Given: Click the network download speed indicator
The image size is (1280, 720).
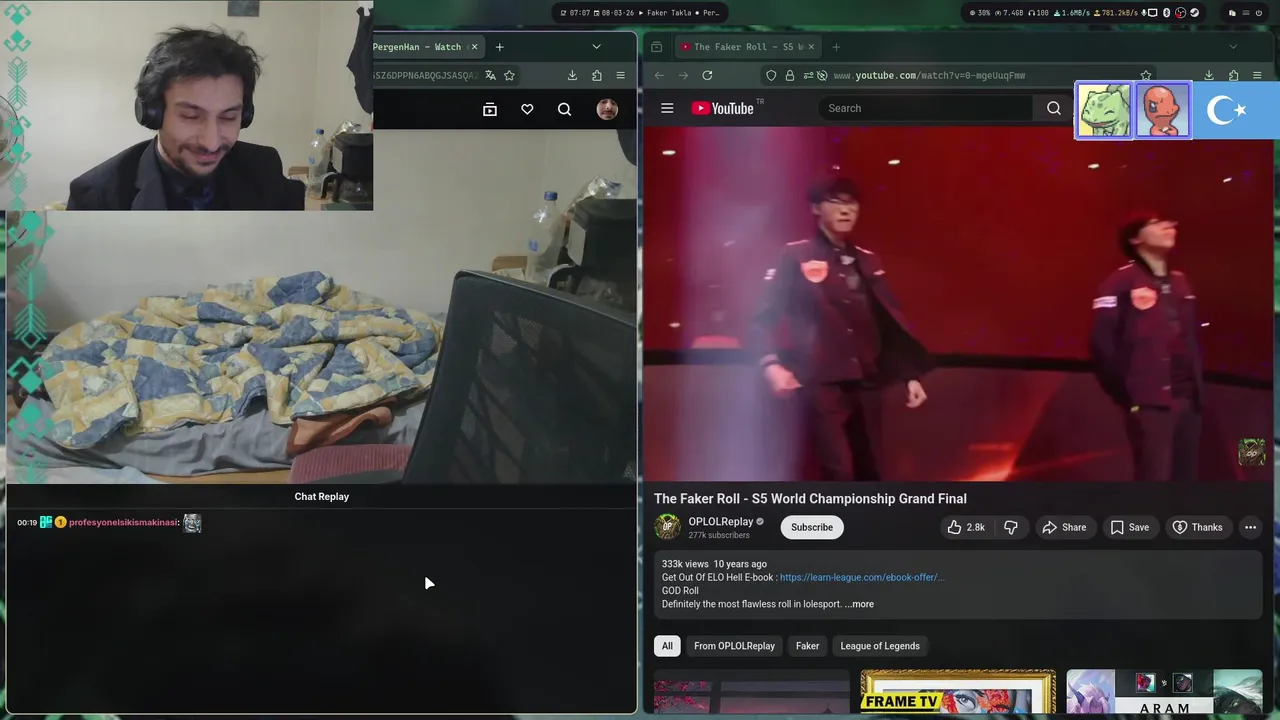Looking at the screenshot, I should click(1073, 13).
